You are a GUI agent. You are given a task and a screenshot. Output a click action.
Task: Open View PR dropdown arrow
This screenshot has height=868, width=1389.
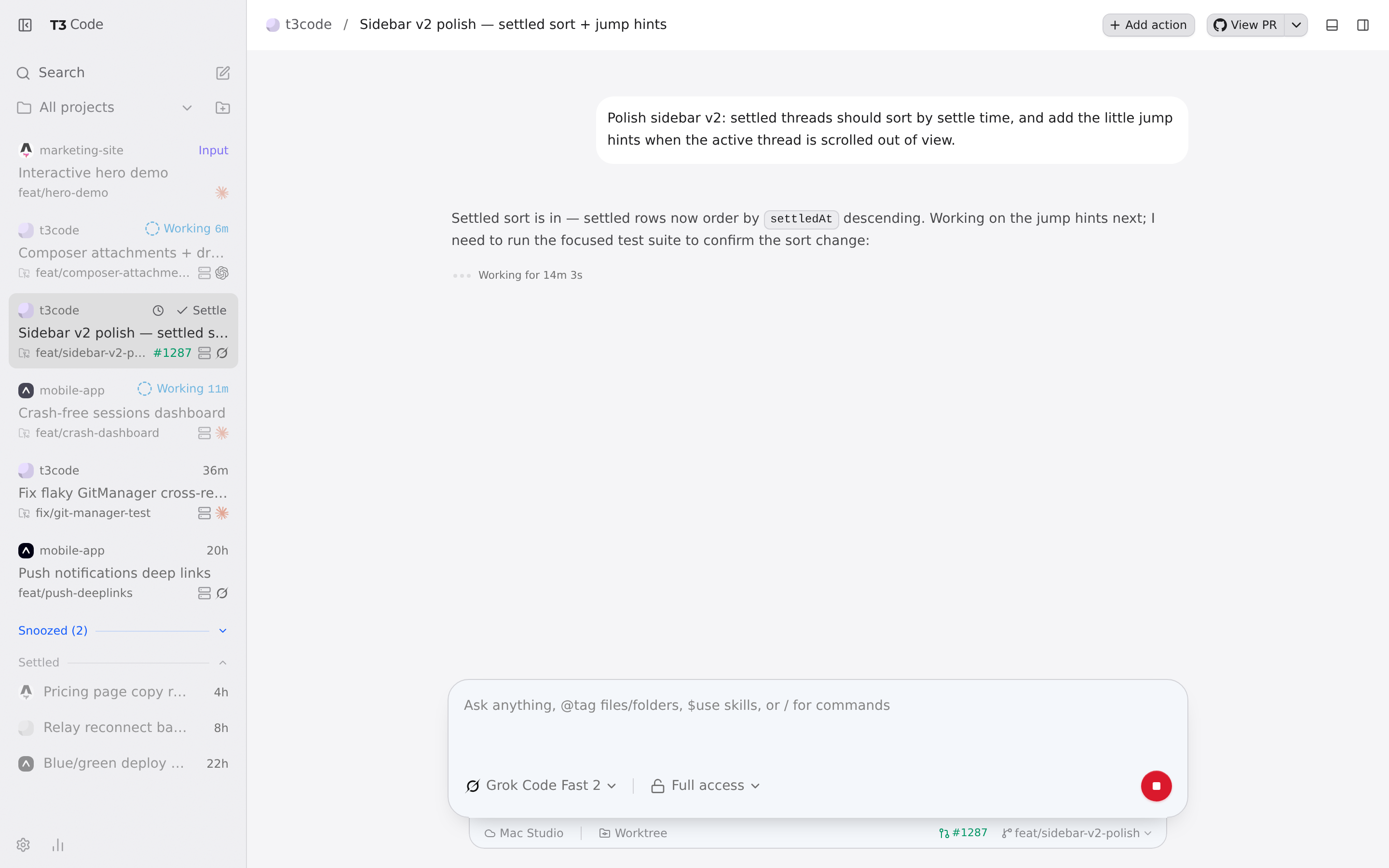pos(1296,25)
